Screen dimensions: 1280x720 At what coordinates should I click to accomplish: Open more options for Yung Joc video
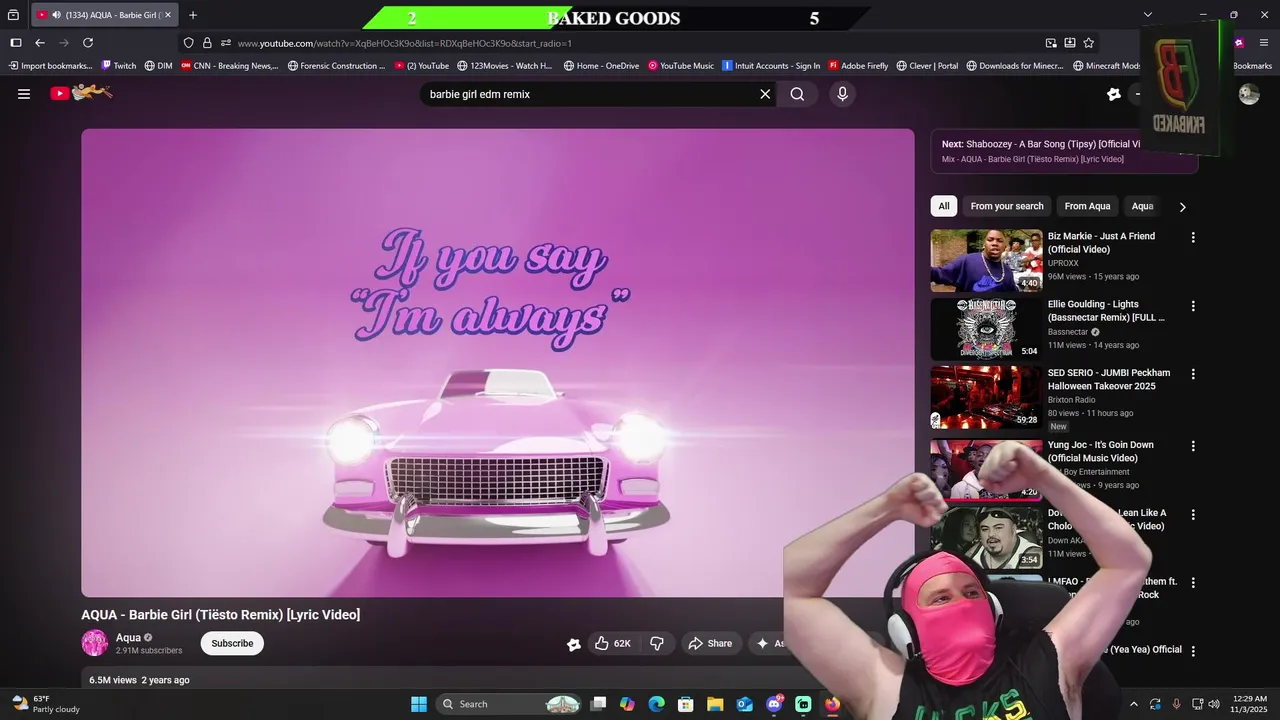coord(1192,446)
